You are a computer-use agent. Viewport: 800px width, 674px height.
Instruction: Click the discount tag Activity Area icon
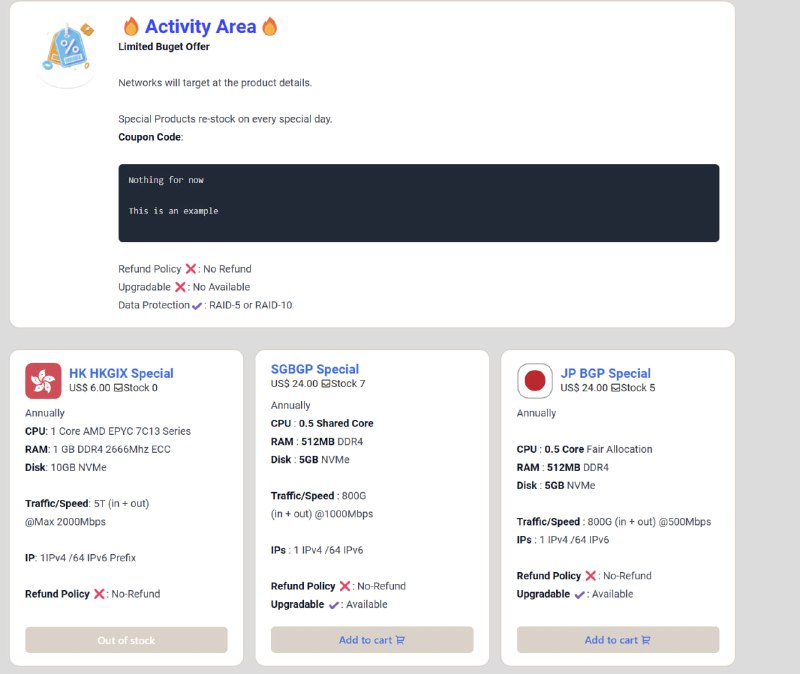[x=67, y=50]
